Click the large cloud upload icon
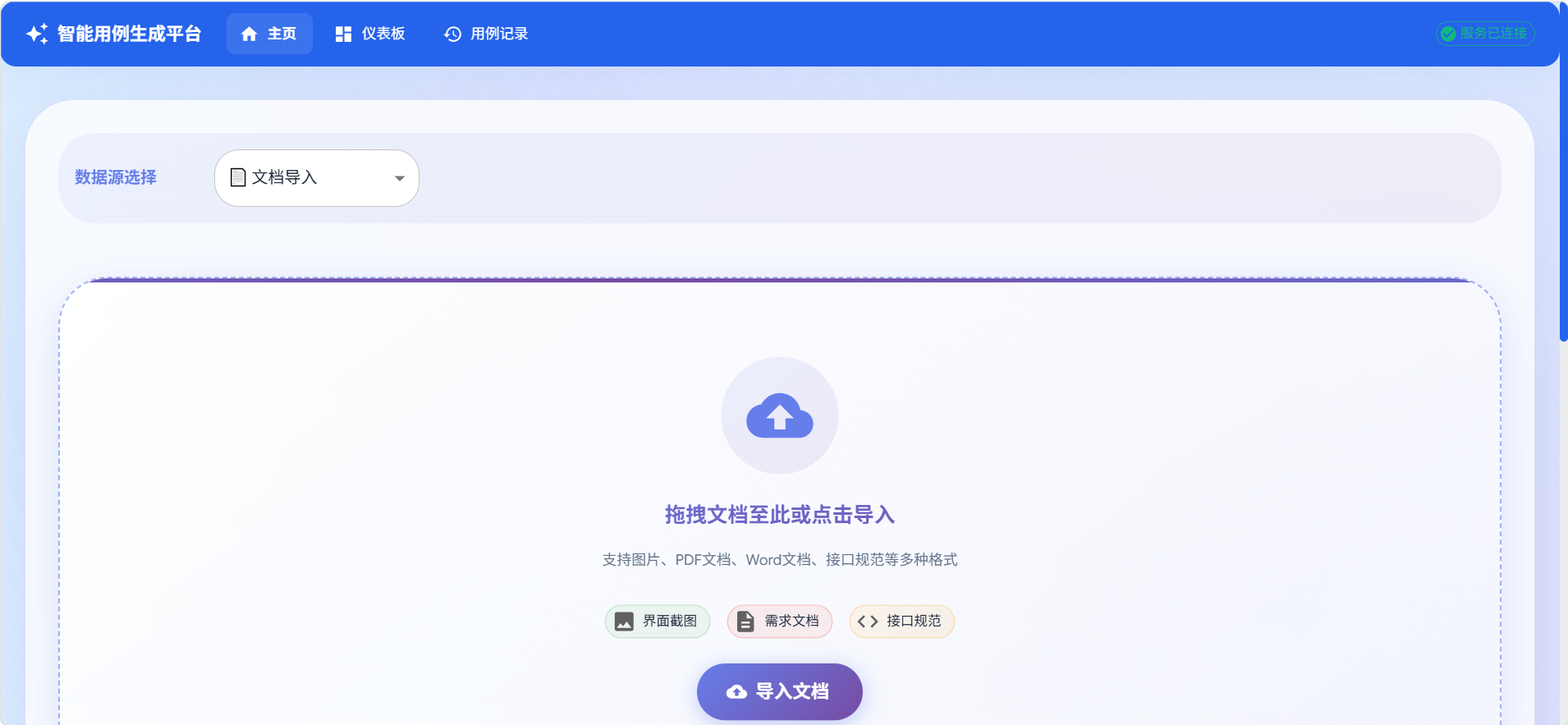 click(x=780, y=415)
